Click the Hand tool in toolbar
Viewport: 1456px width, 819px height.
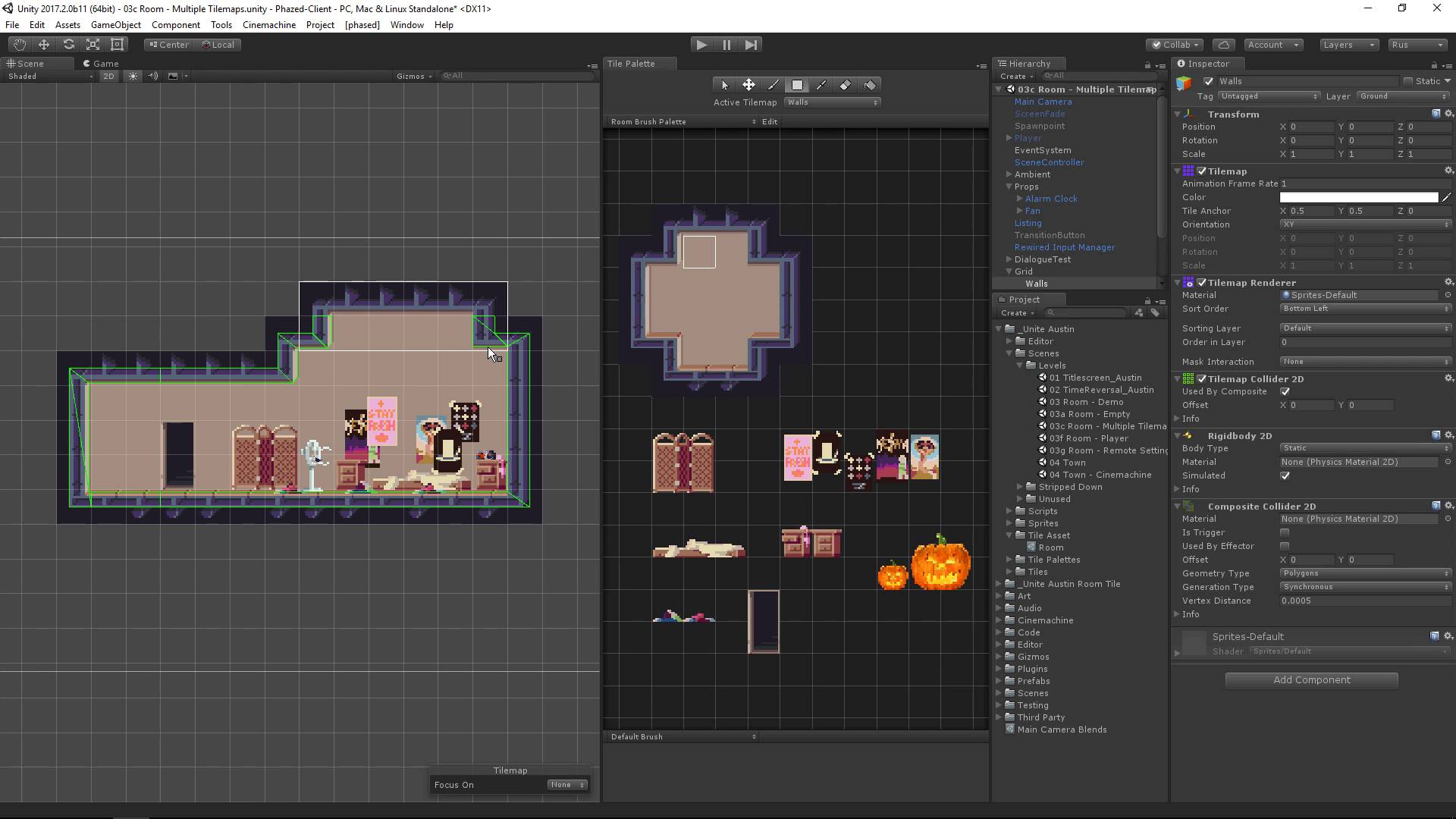[x=20, y=45]
